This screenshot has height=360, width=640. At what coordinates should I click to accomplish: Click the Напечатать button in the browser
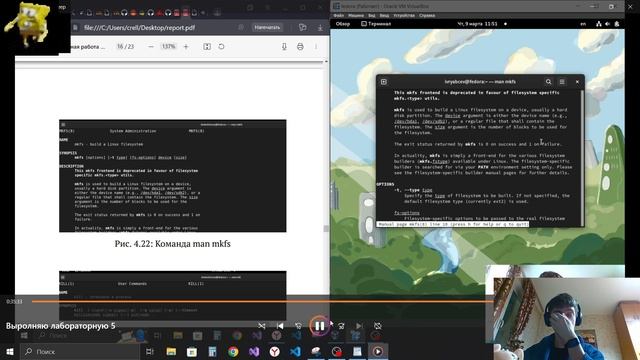pyautogui.click(x=267, y=27)
